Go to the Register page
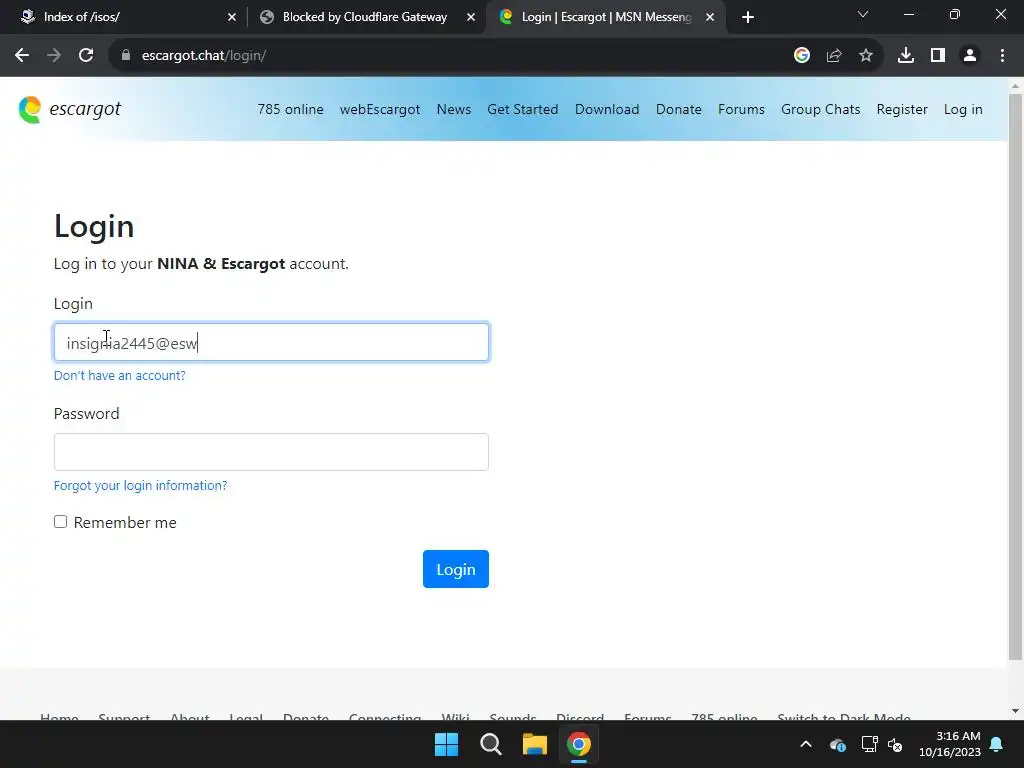1024x768 pixels. coord(902,109)
